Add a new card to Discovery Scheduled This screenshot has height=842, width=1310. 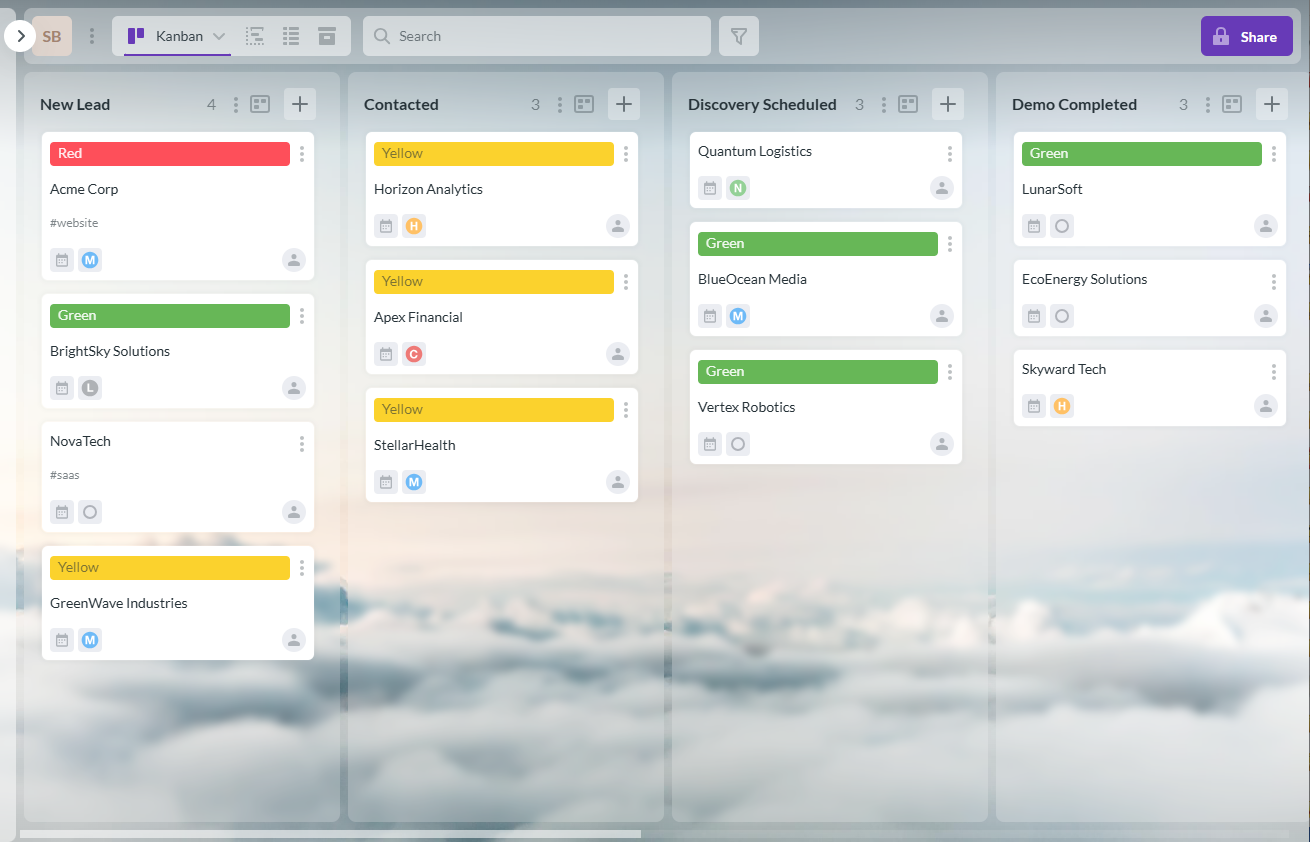tap(947, 103)
